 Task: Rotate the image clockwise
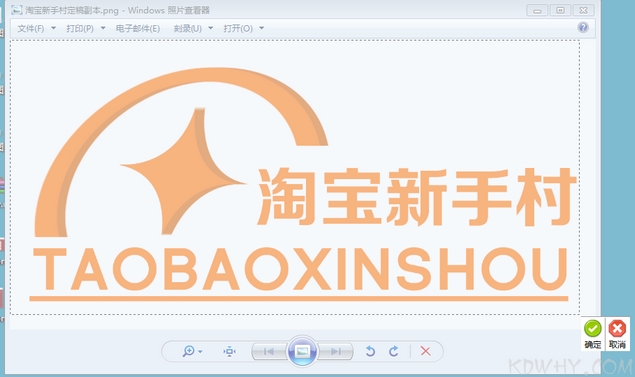(x=394, y=351)
